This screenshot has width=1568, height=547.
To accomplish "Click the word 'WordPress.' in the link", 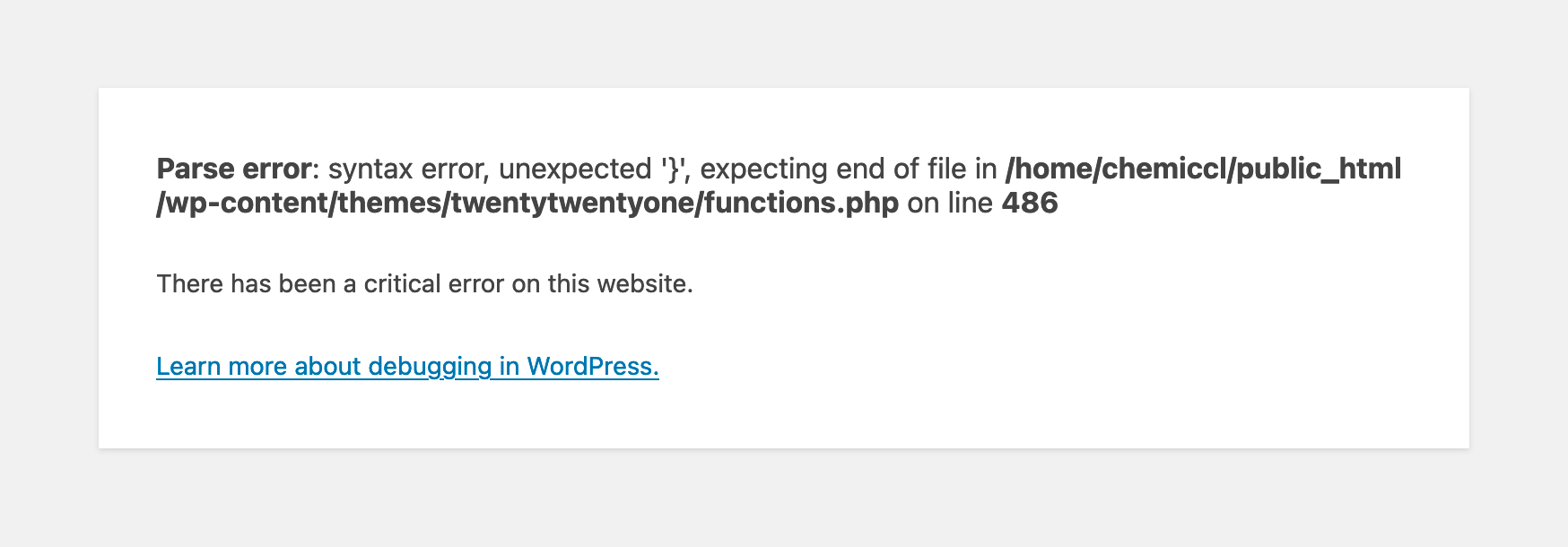I will [x=593, y=367].
